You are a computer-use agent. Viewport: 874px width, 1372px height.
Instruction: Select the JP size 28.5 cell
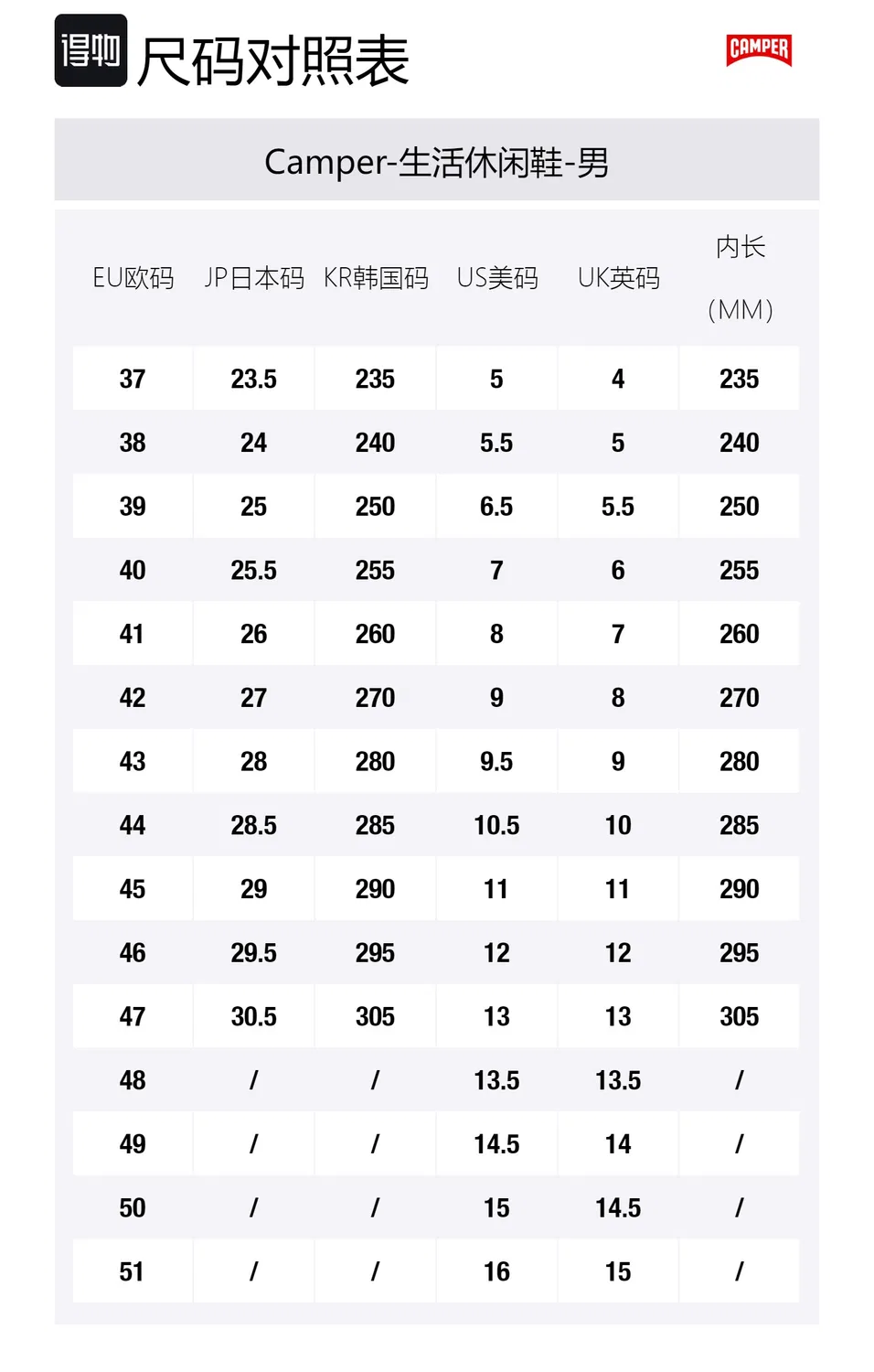[254, 825]
